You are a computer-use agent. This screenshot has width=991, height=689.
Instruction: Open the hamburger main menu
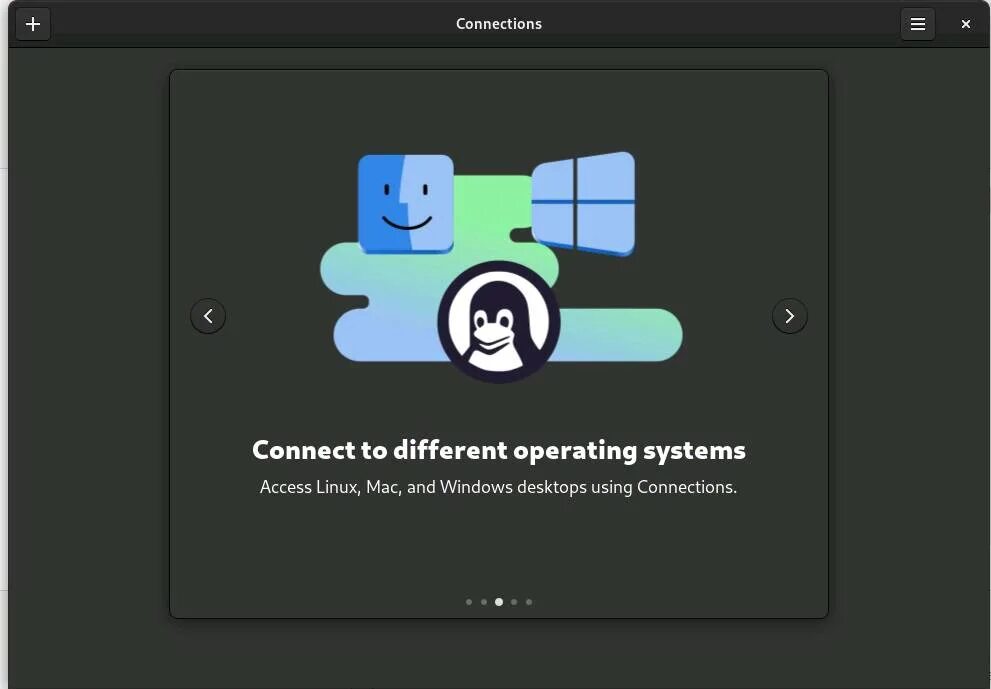tap(918, 24)
